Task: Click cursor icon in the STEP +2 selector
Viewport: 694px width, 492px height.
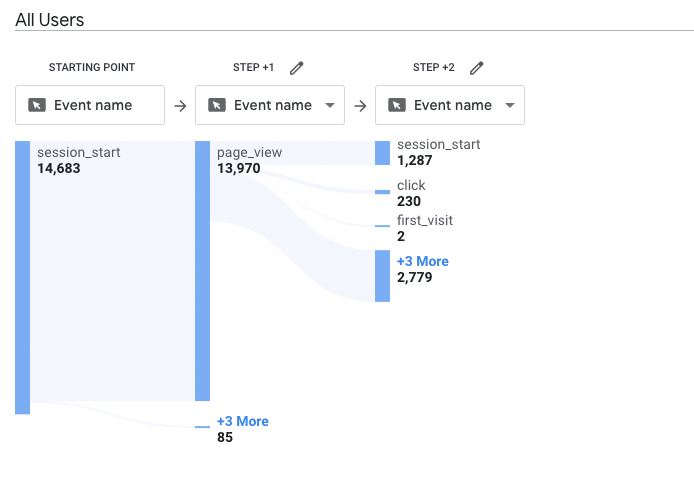Action: [x=397, y=105]
